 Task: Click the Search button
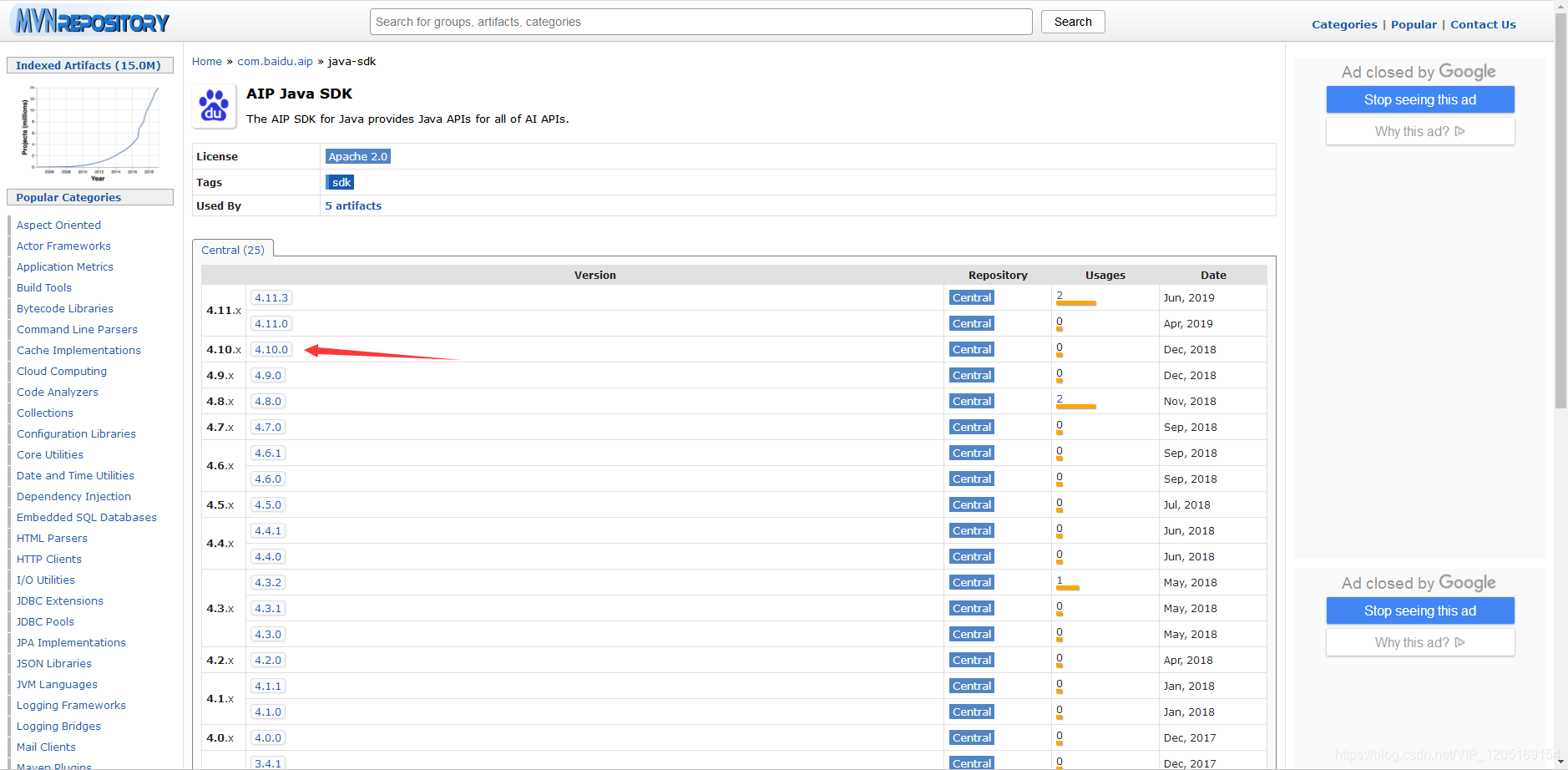pyautogui.click(x=1073, y=22)
